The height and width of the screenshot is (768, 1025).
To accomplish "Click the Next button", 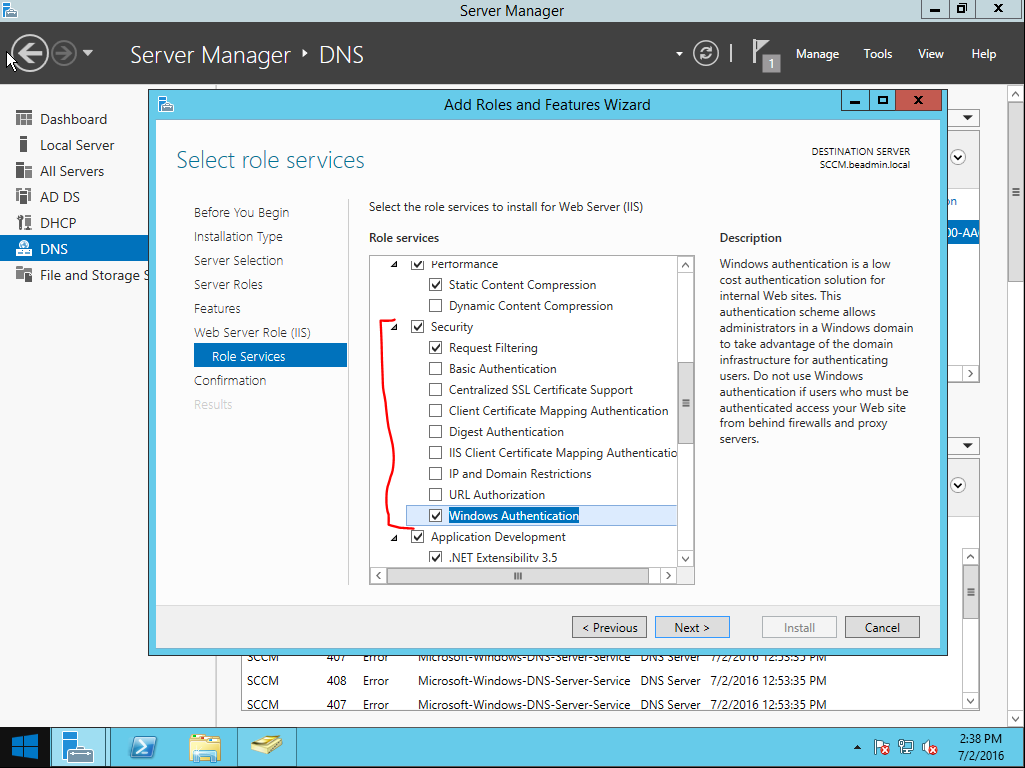I will click(692, 627).
